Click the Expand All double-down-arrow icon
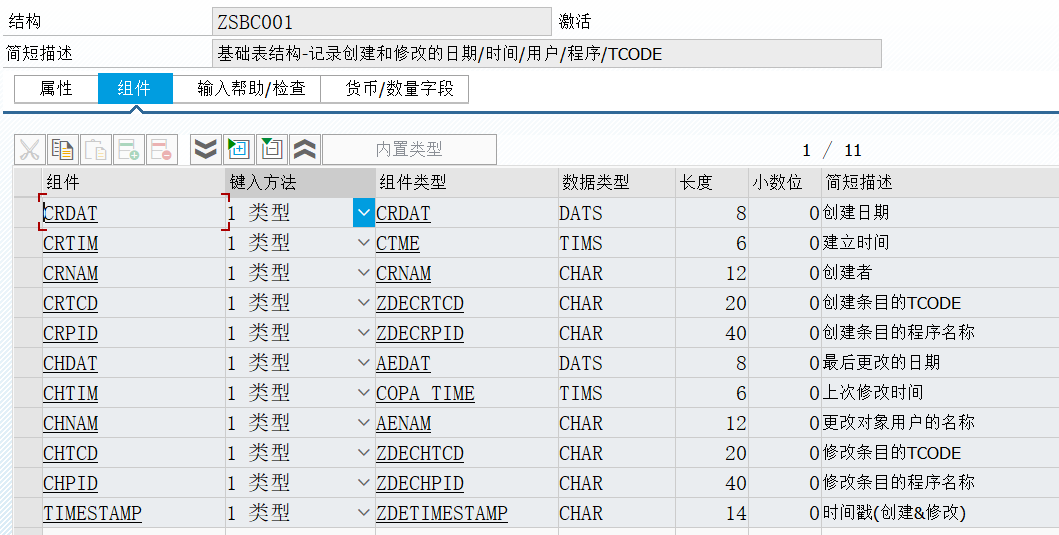1059x535 pixels. [205, 149]
